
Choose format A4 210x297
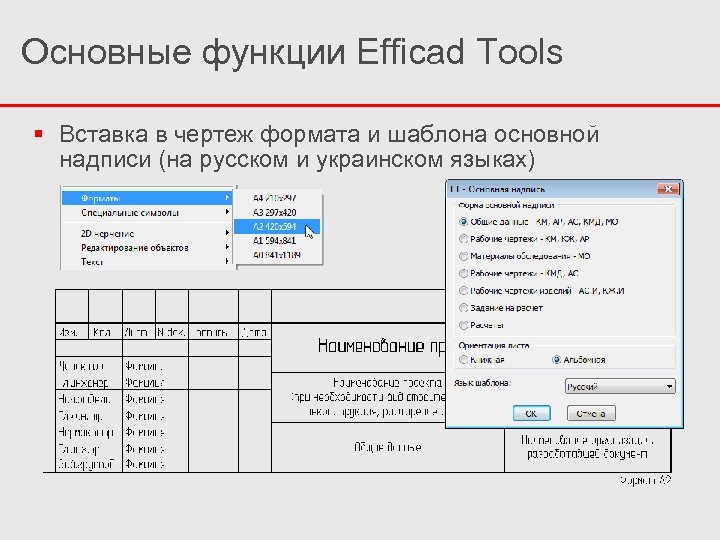click(x=275, y=198)
